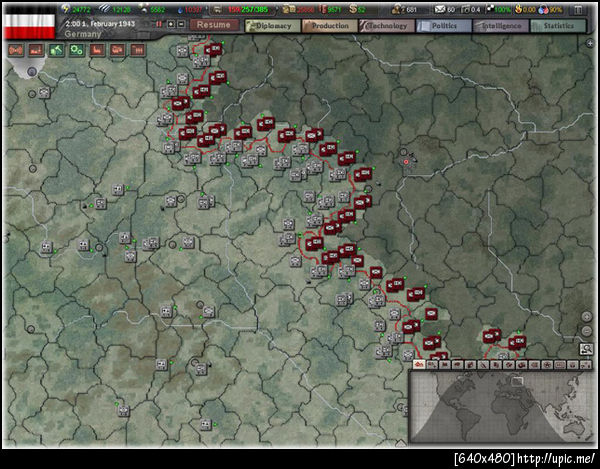
Task: Zoom in with the map plus button
Action: [x=587, y=317]
